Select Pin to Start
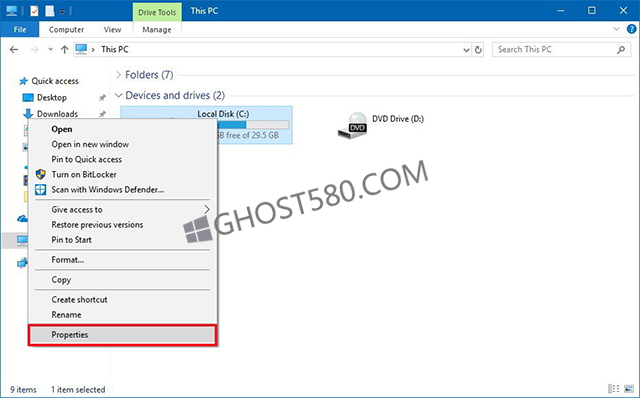 [122, 240]
